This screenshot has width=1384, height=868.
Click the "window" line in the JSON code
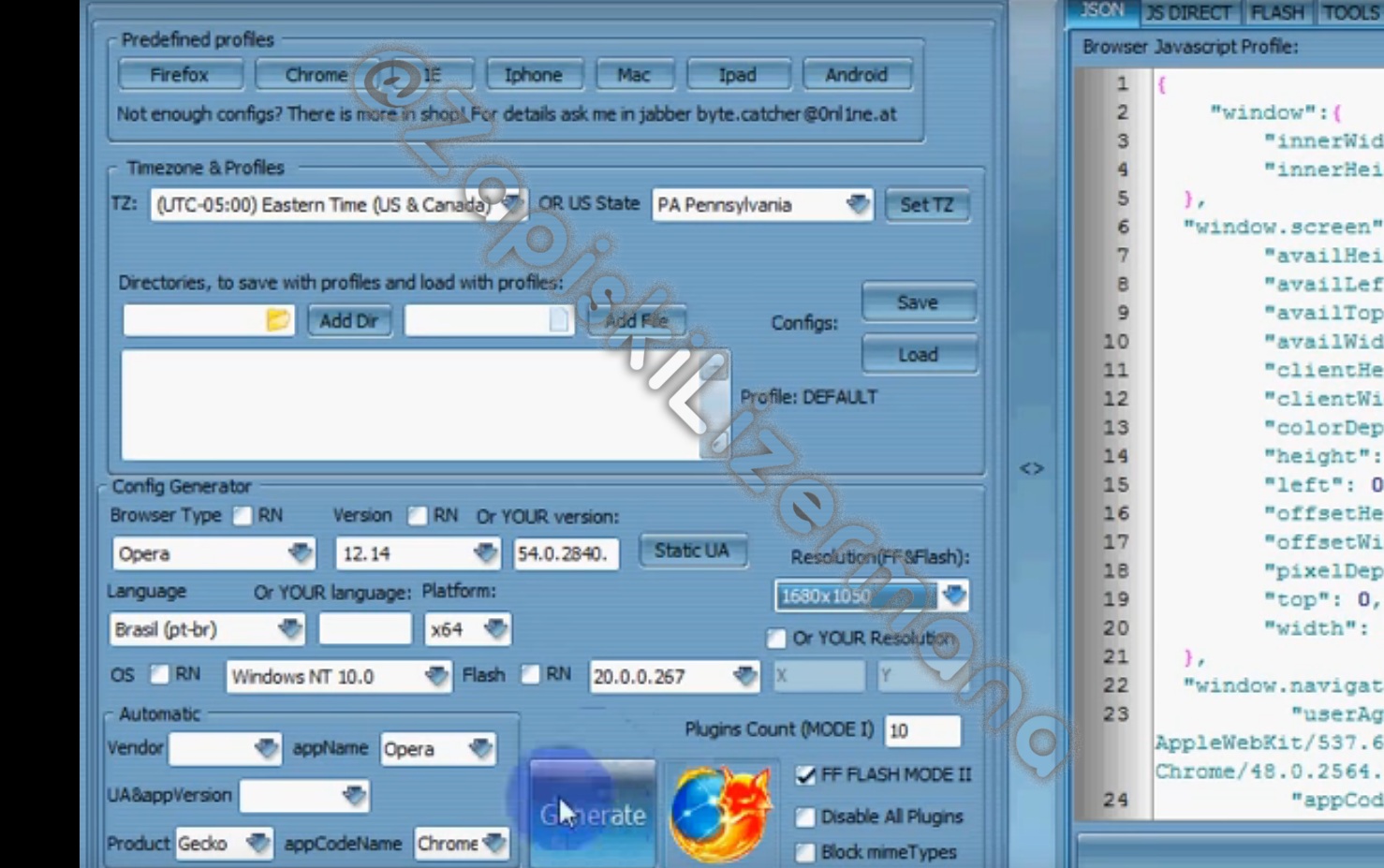(1275, 112)
